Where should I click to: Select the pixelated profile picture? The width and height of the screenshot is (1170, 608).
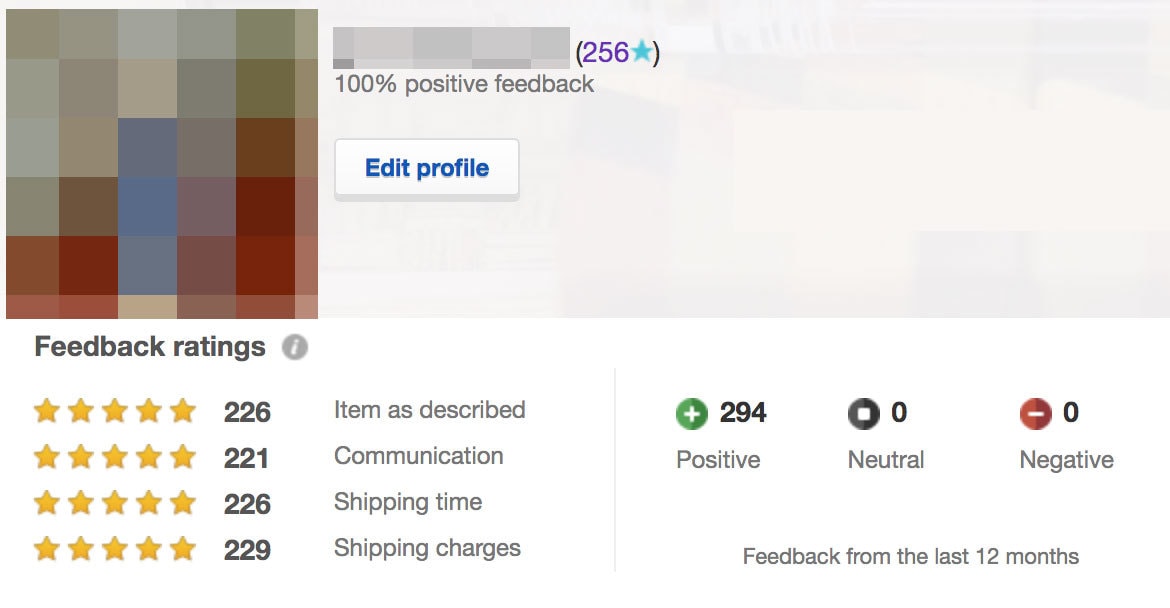click(162, 163)
